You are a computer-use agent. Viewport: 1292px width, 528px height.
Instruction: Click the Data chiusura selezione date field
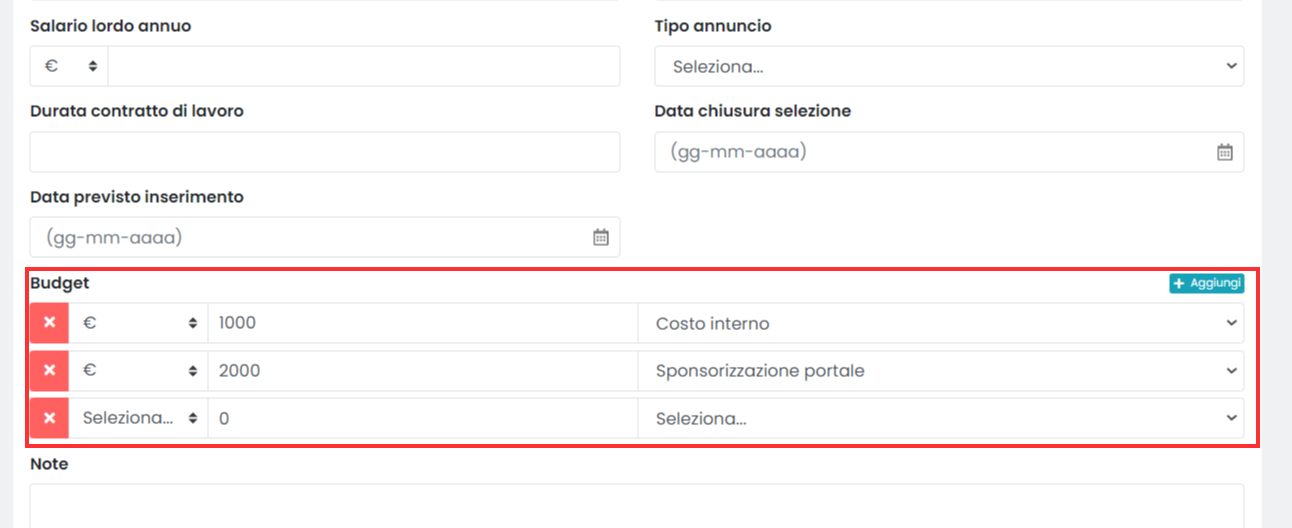tap(949, 152)
